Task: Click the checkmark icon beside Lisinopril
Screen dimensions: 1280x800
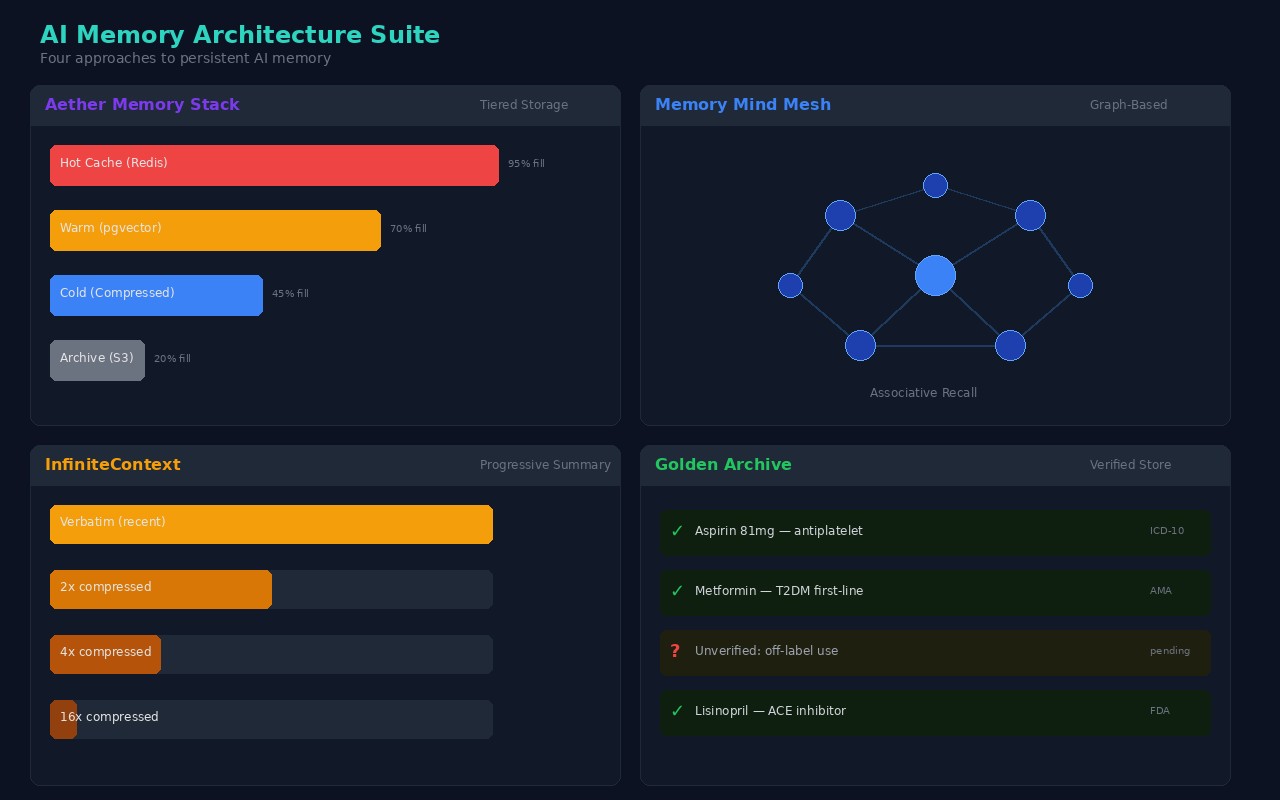Action: pyautogui.click(x=677, y=711)
